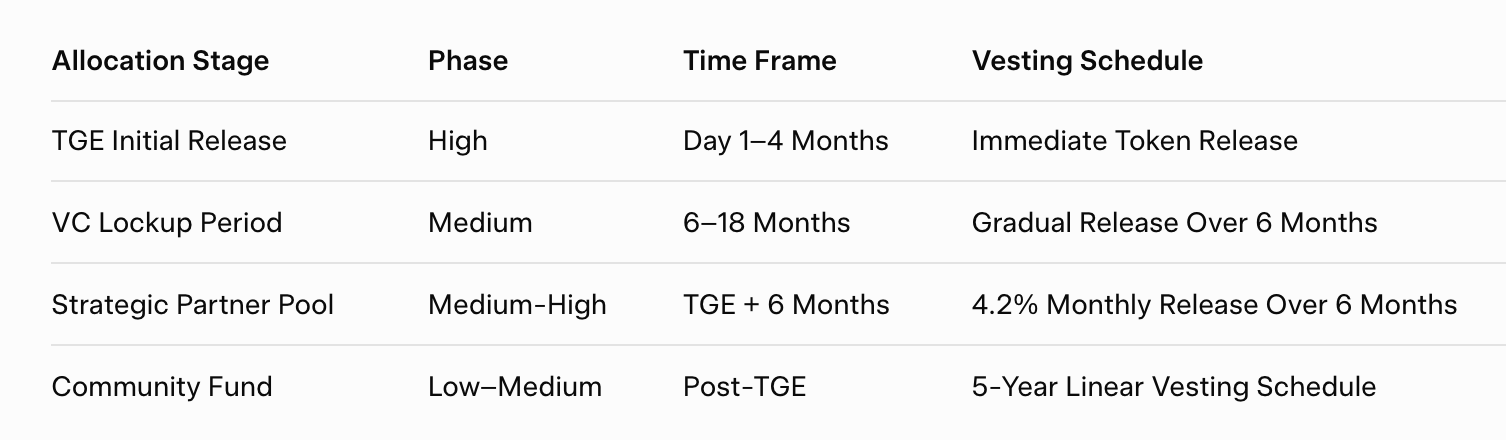Select the Post-TGE time frame cell
1506x440 pixels.
(744, 387)
